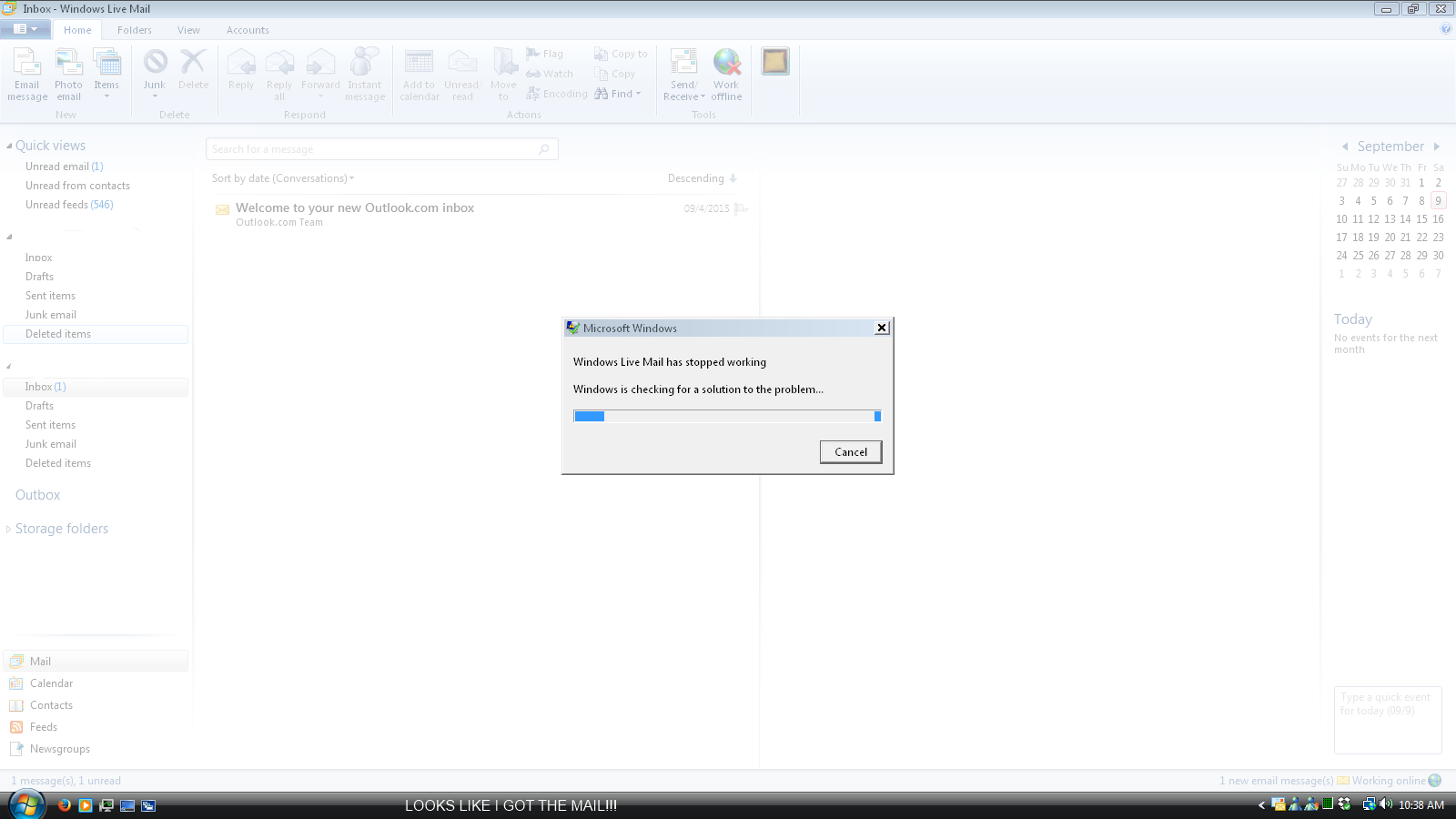
Task: Send an Instant message
Action: click(365, 75)
